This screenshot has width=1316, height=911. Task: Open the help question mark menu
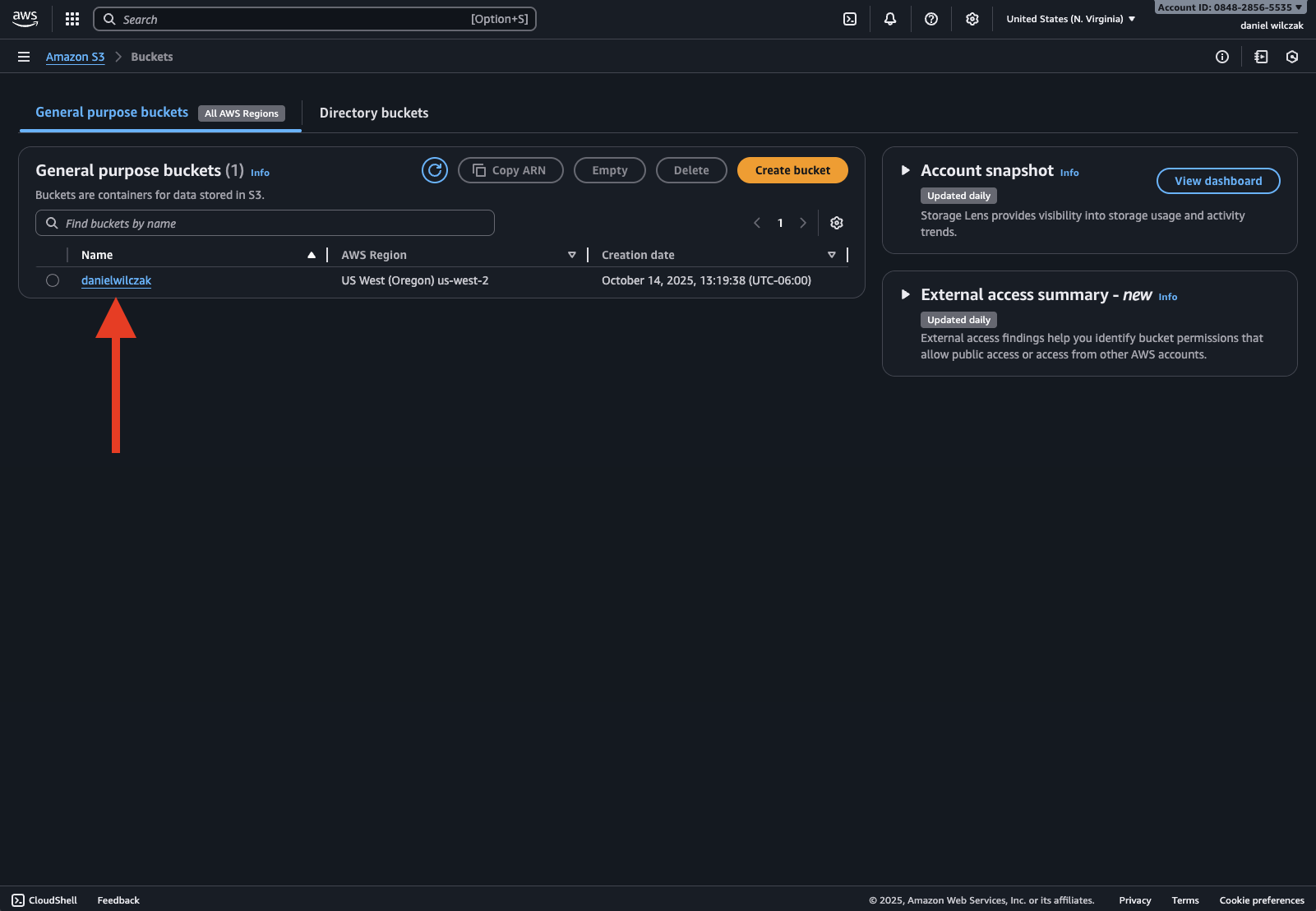click(x=931, y=19)
